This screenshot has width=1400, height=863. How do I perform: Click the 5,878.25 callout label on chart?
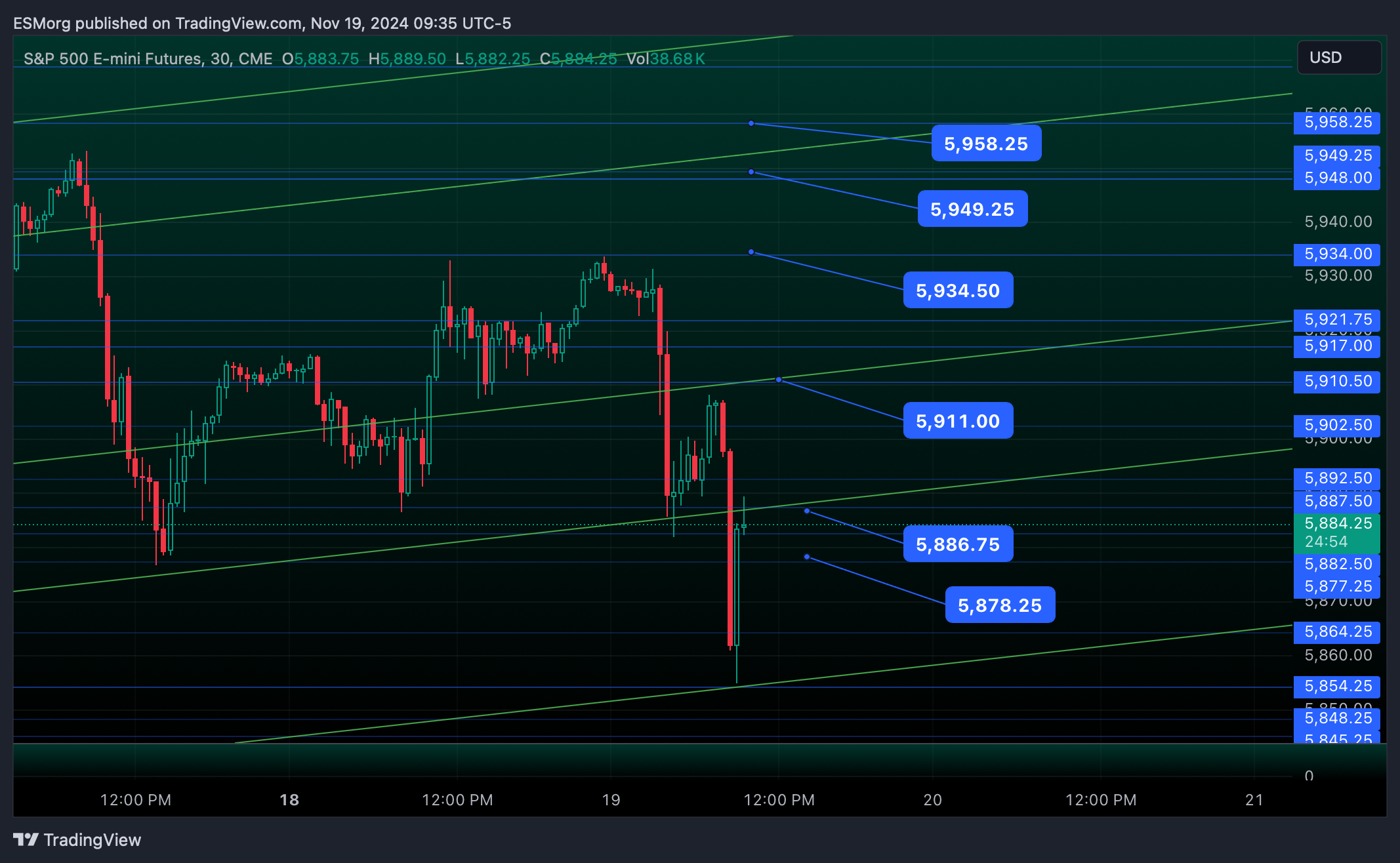pos(1000,605)
